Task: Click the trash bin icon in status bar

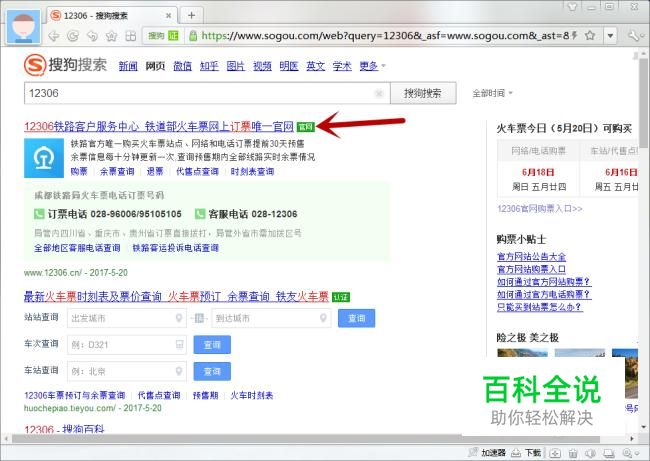Action: 573,453
